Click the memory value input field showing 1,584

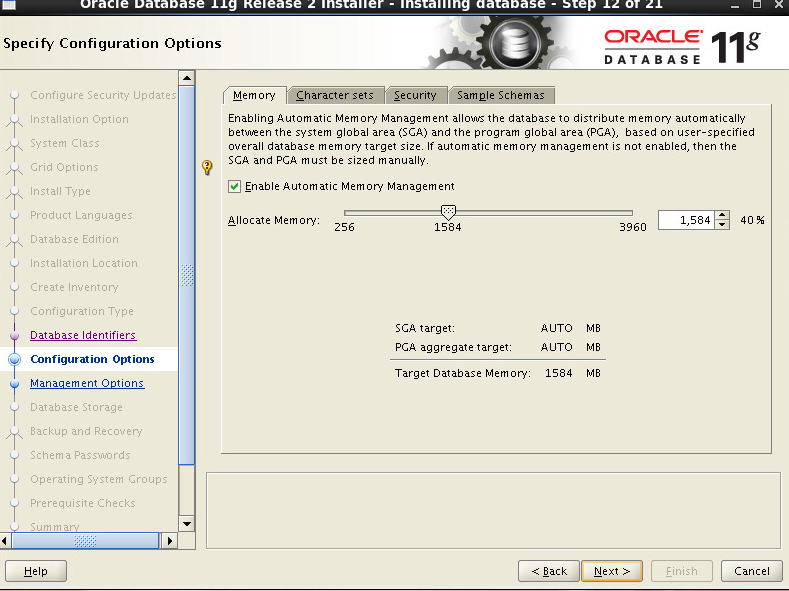click(x=686, y=220)
